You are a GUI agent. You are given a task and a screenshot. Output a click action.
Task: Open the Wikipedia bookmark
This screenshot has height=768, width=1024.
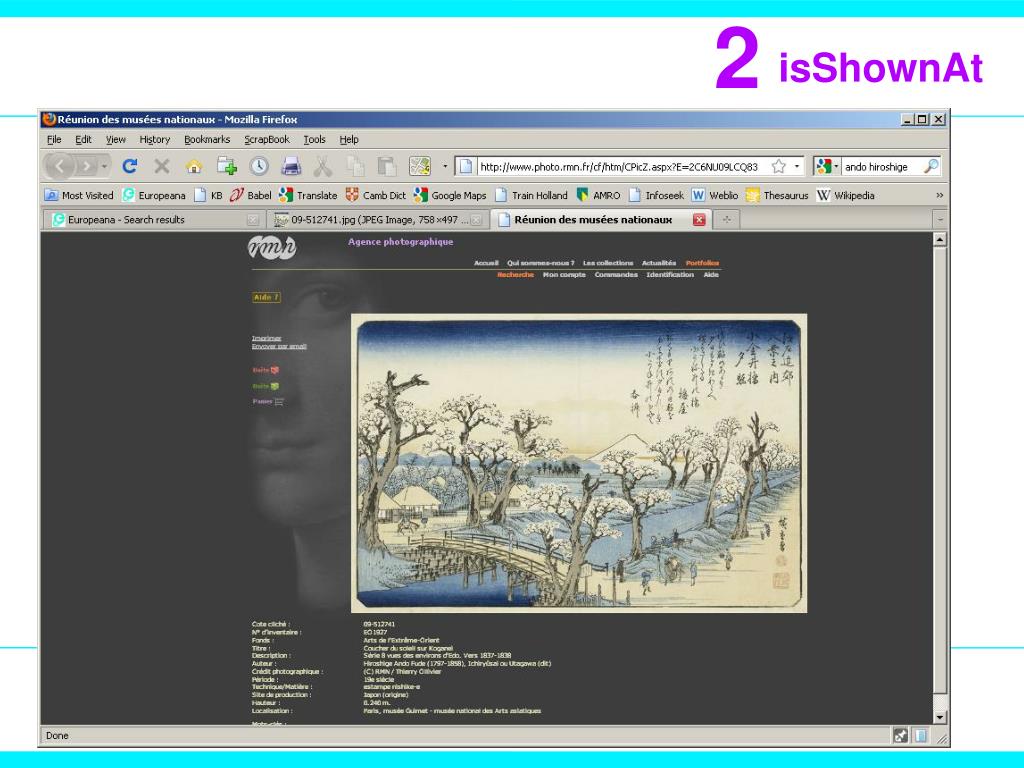(x=846, y=195)
